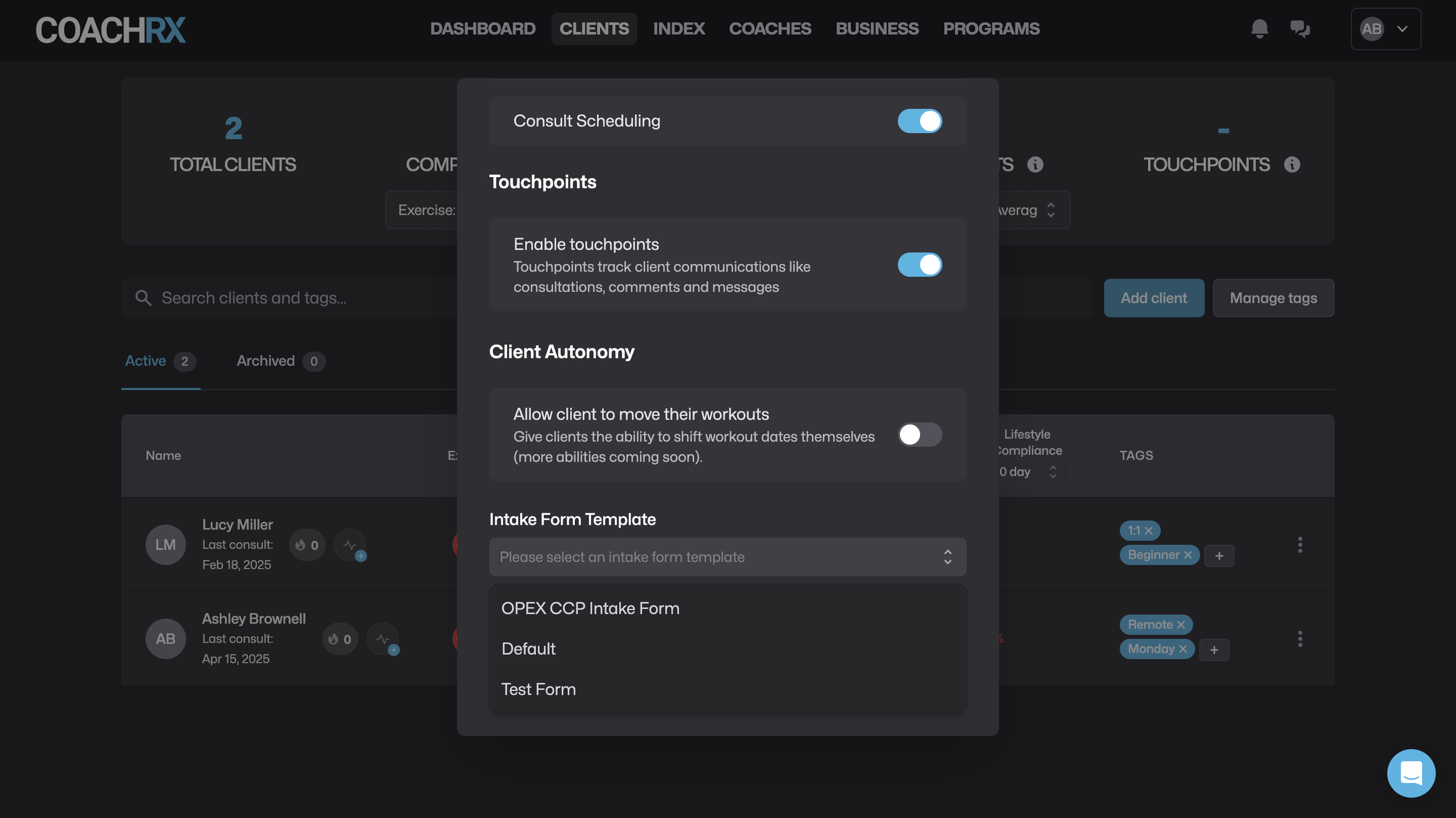Open the messages chat bubbles icon
This screenshot has width=1456, height=818.
click(x=1299, y=29)
